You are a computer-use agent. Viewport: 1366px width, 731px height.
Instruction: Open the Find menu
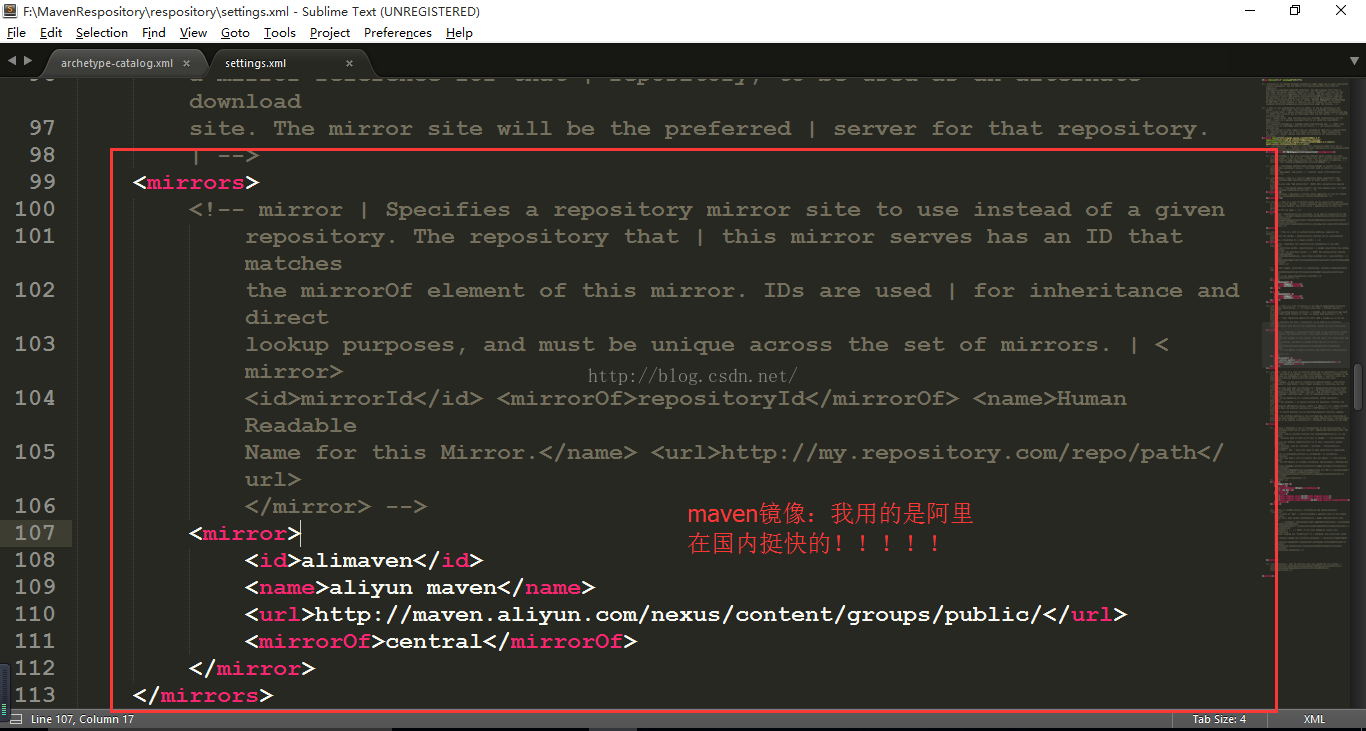click(x=154, y=33)
